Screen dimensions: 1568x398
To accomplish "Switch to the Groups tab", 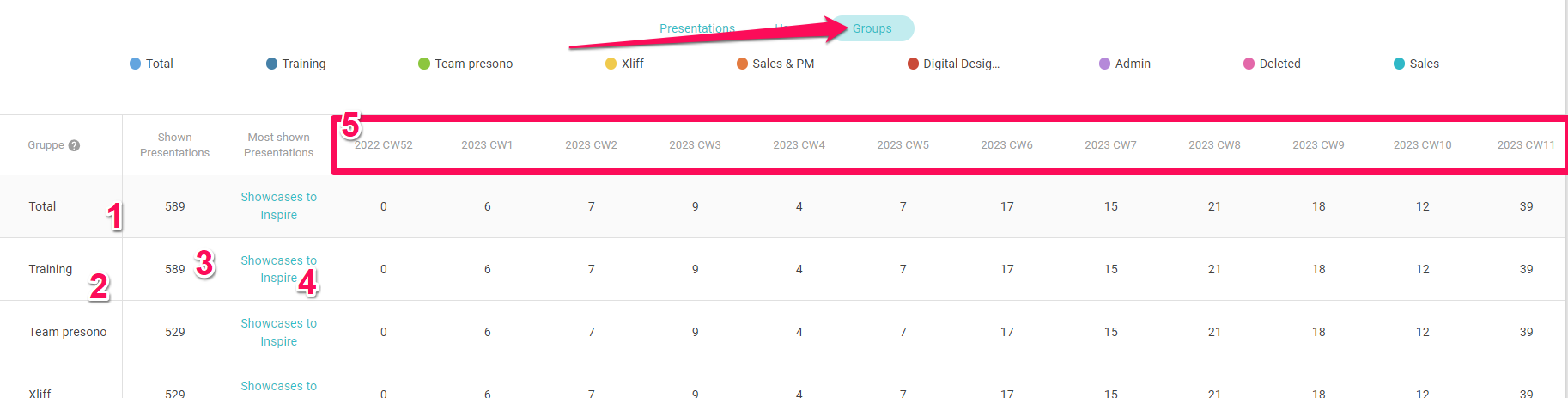I will (872, 28).
